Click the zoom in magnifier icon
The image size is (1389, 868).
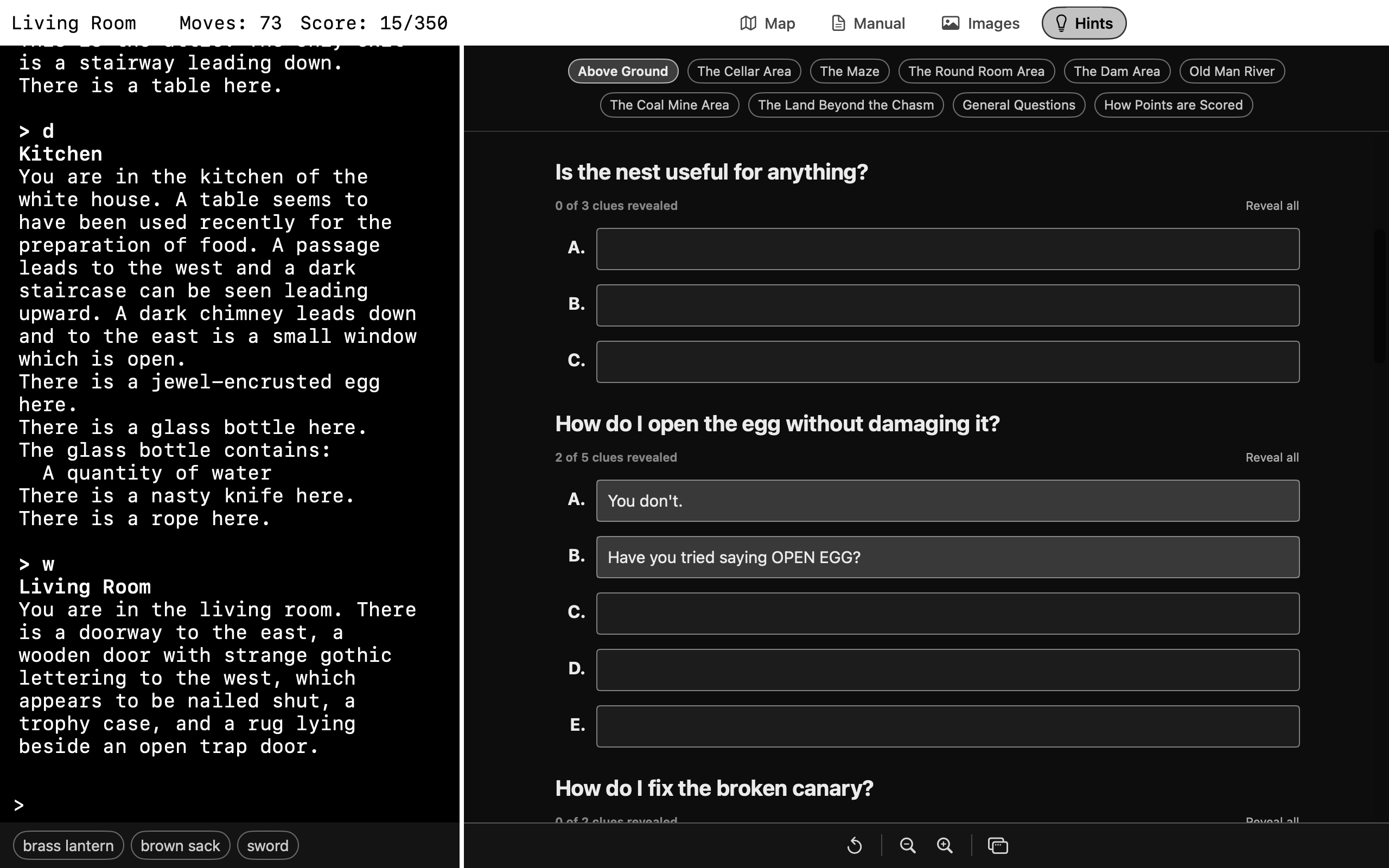pyautogui.click(x=945, y=846)
